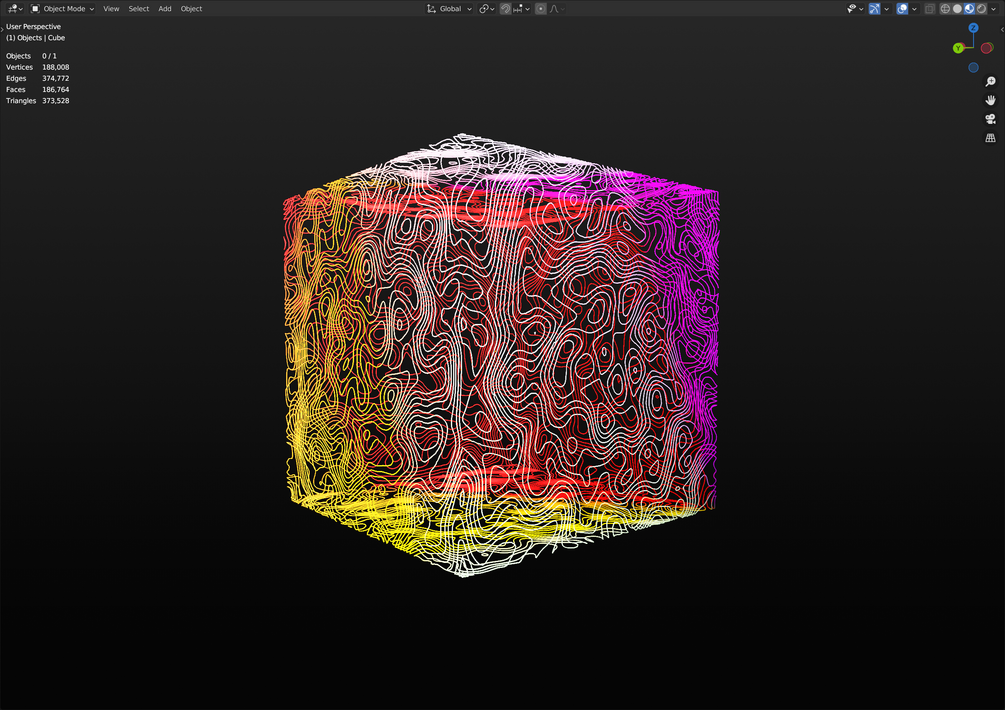Switch to wireframe viewport shading

pos(945,9)
